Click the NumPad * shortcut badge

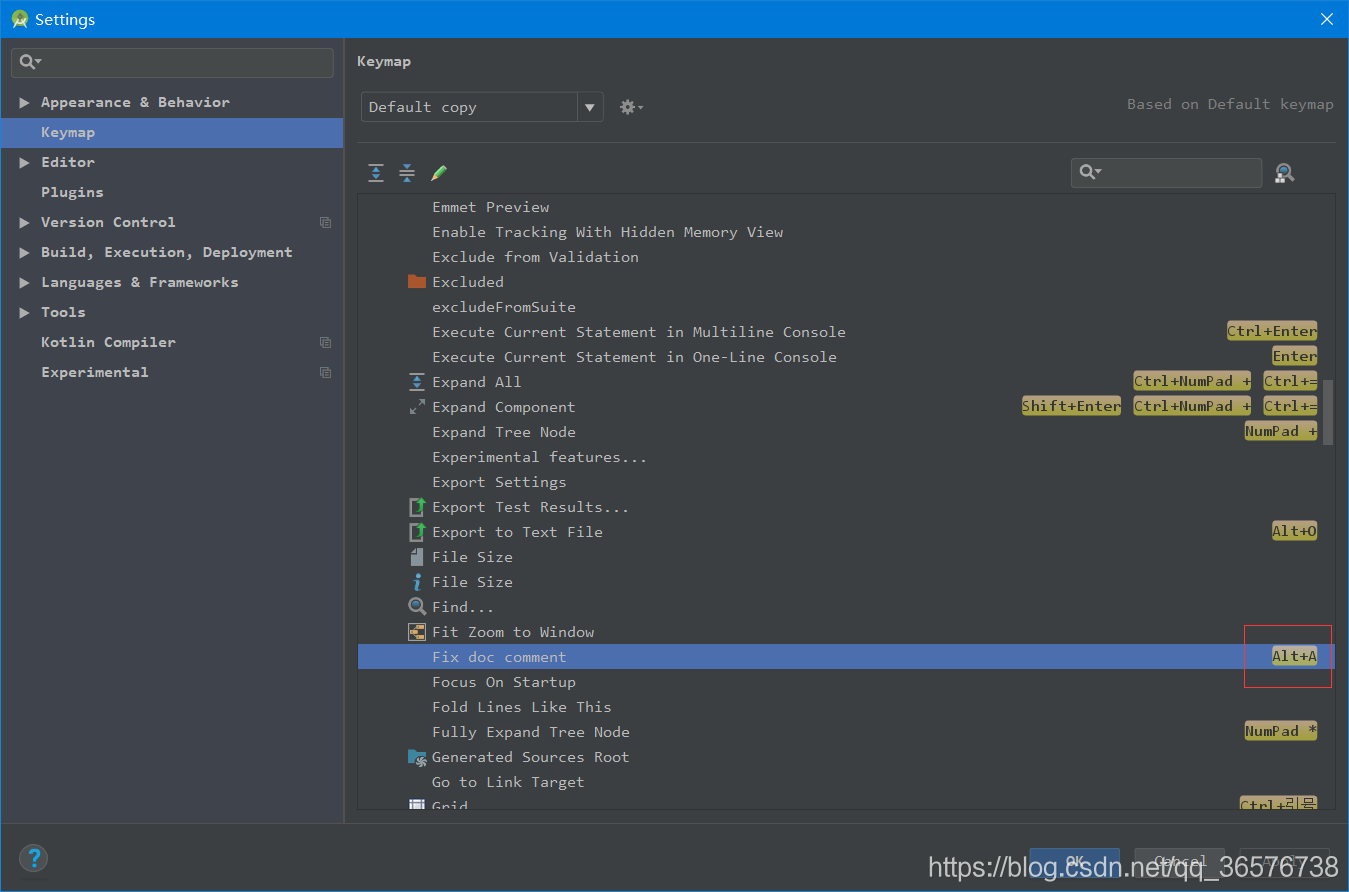click(x=1281, y=731)
